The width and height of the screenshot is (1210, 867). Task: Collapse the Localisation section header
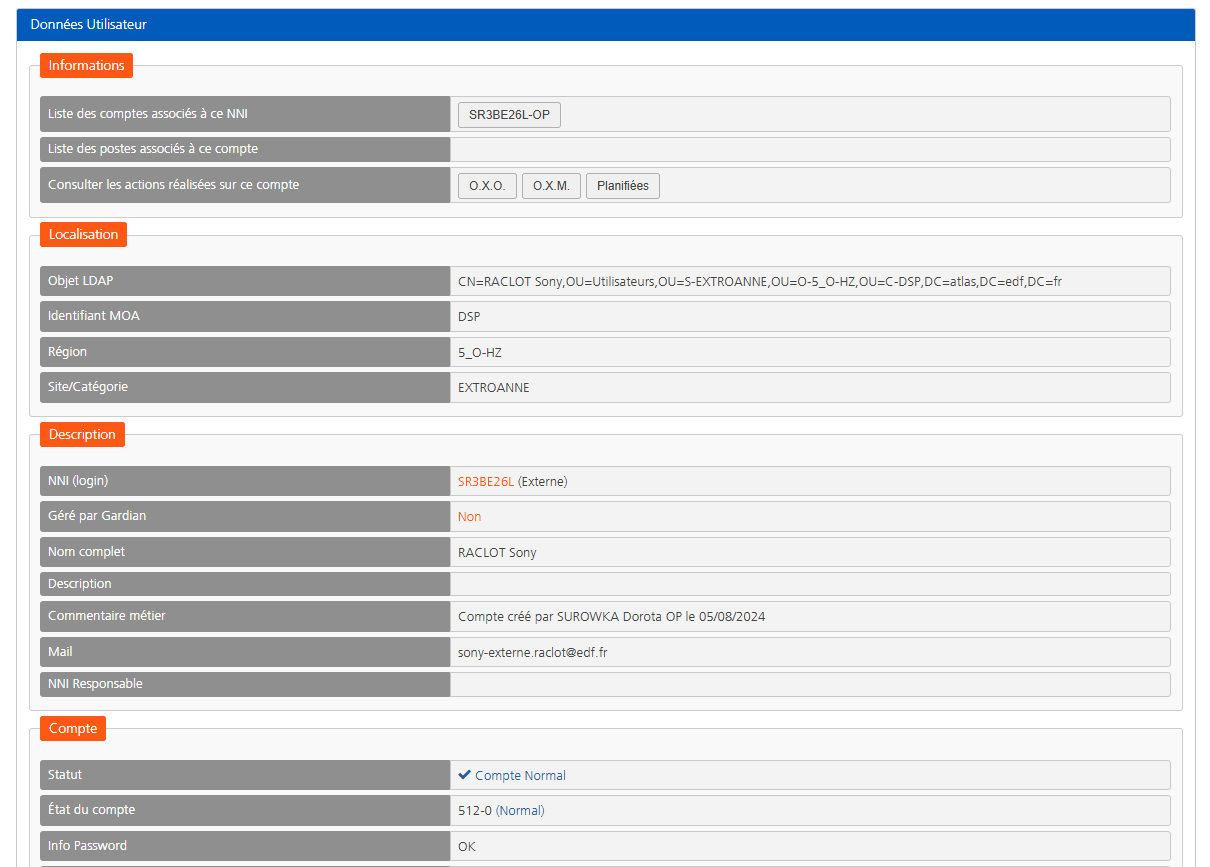click(x=83, y=233)
